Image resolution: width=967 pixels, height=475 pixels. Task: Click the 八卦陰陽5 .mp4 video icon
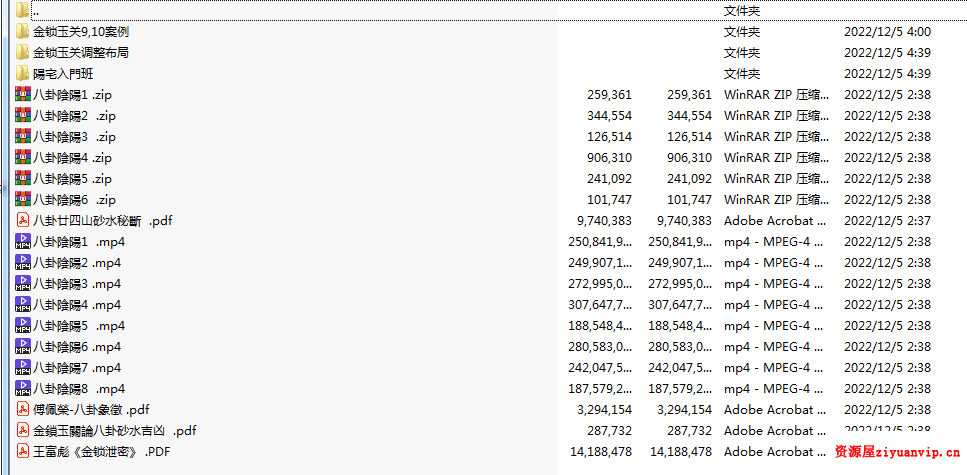point(22,326)
